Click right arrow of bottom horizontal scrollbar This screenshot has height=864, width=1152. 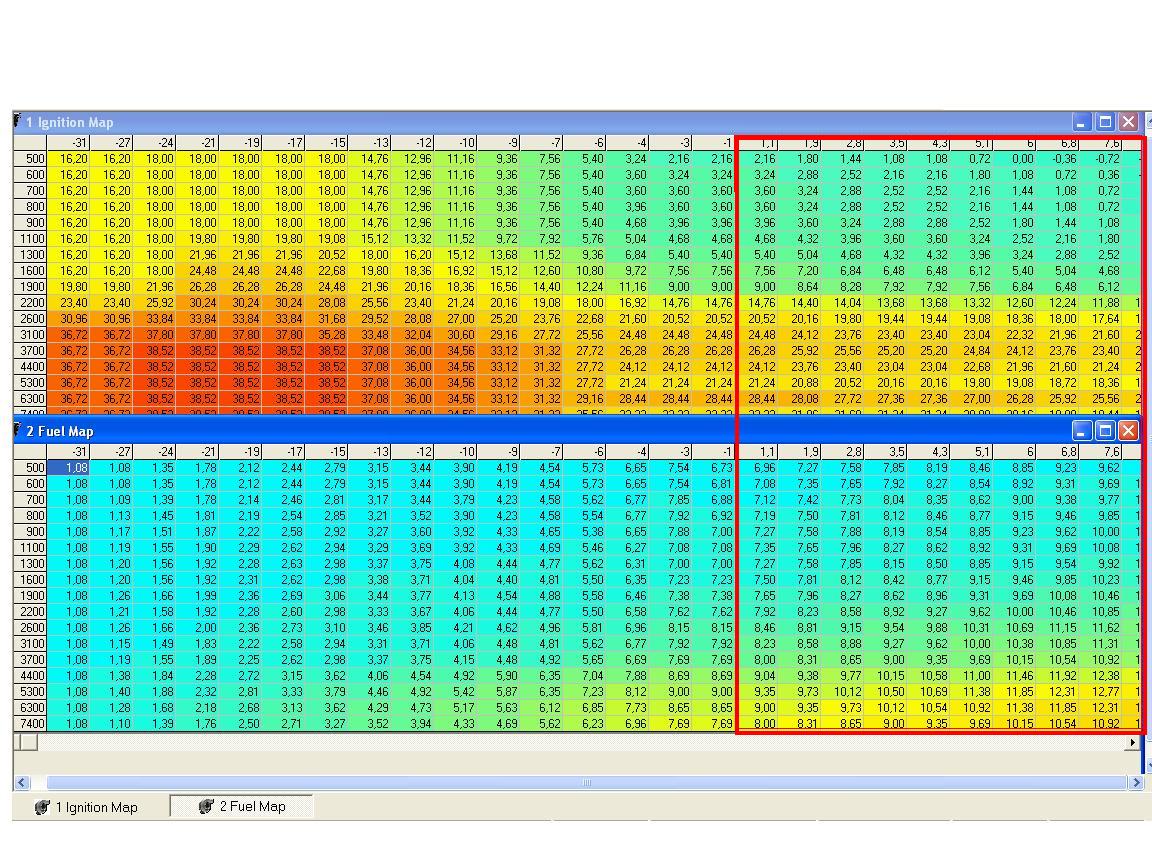click(1135, 783)
